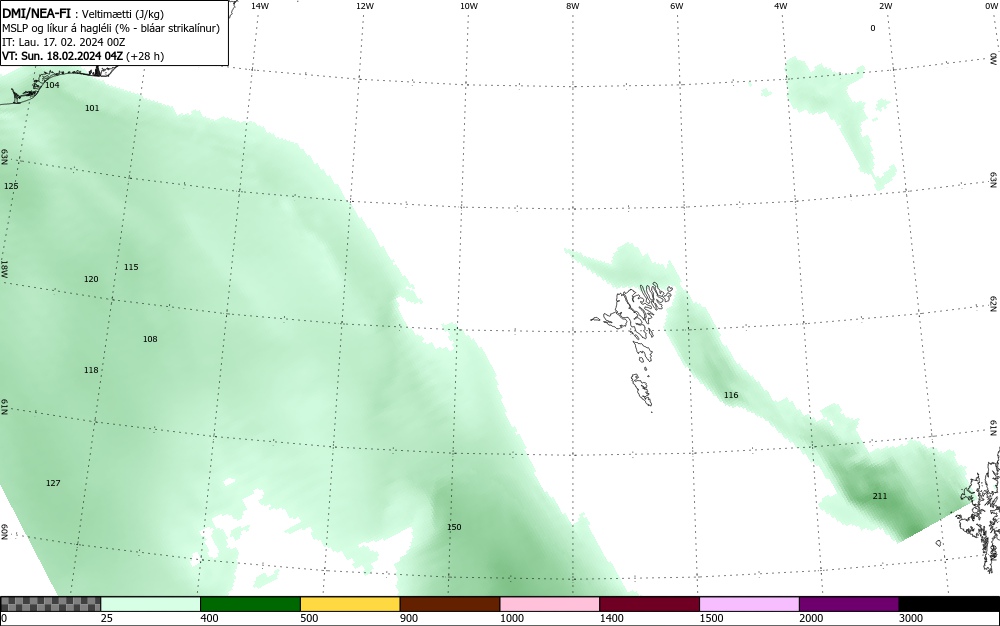Pick the dark green 400–500 legend swatch

[x=250, y=604]
